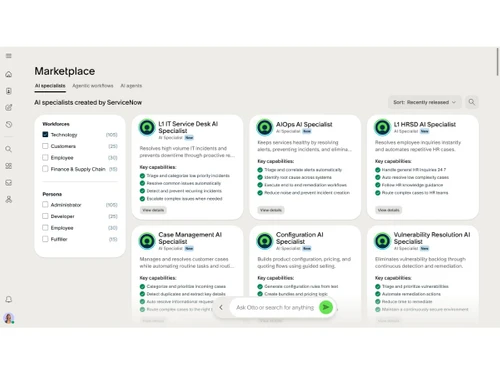Switch to the AI agents tab
Image resolution: width=500 pixels, height=375 pixels.
click(x=131, y=86)
